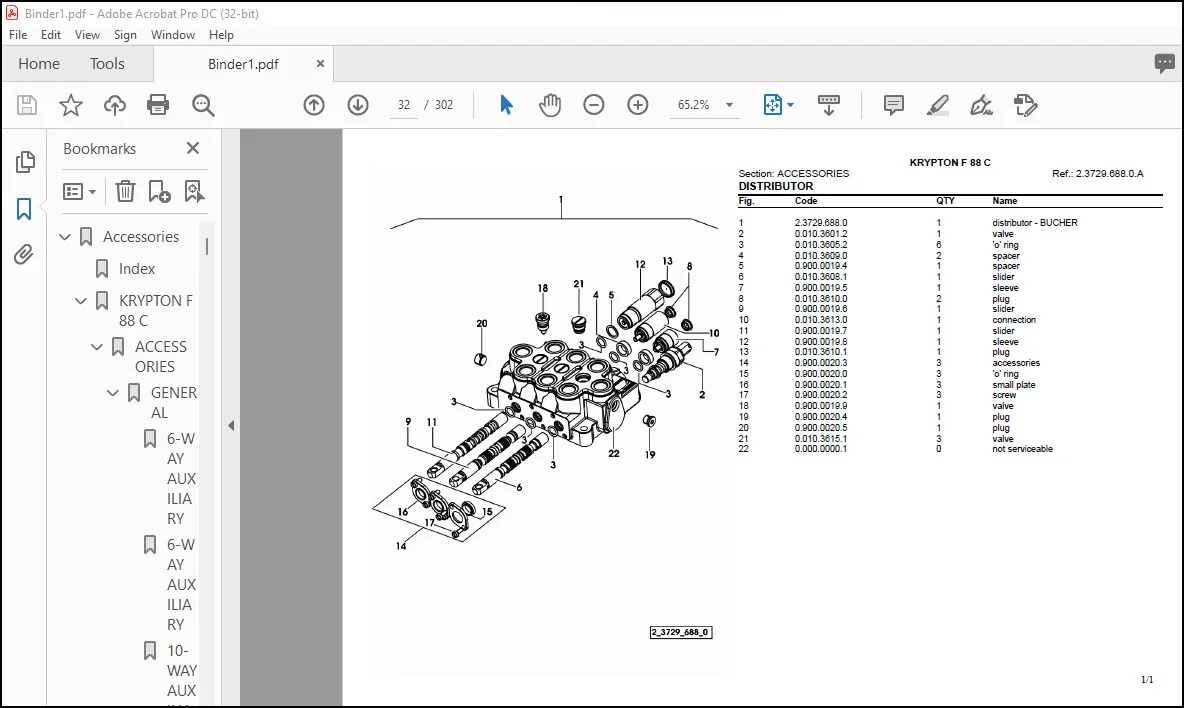Click the page number field showing 32
The width and height of the screenshot is (1184, 708).
(x=404, y=105)
